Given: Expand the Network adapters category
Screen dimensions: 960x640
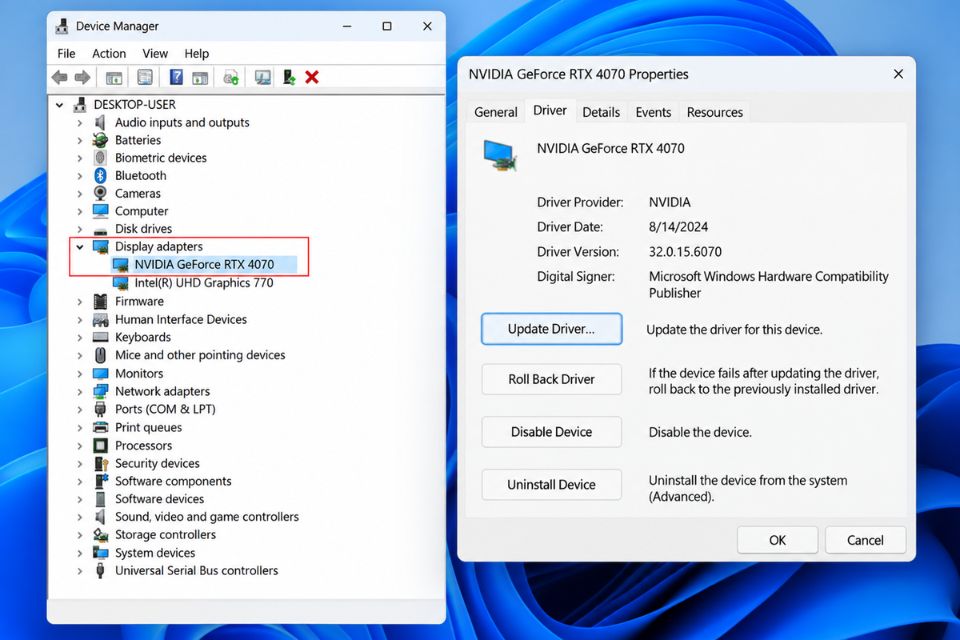Looking at the screenshot, I should (x=80, y=391).
